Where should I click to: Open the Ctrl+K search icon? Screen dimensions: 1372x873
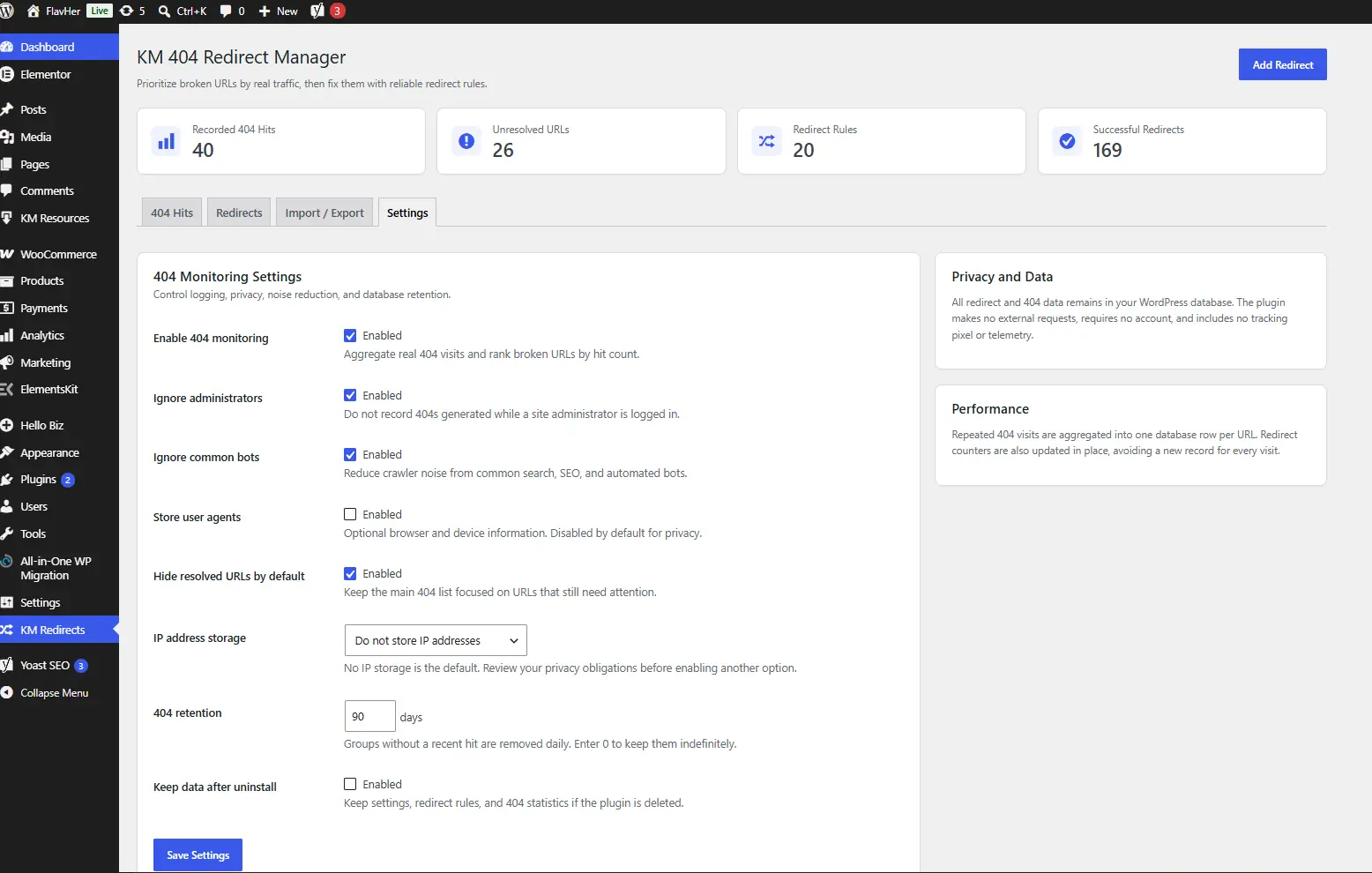[x=164, y=11]
